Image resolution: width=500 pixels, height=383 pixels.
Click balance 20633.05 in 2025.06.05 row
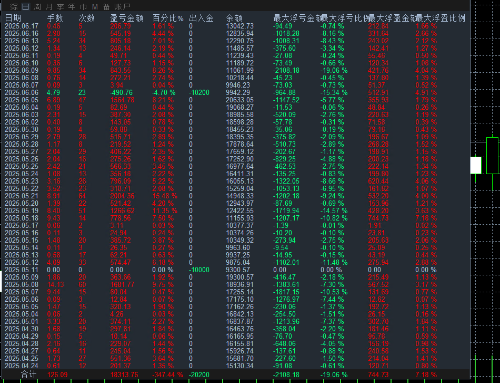(240, 100)
